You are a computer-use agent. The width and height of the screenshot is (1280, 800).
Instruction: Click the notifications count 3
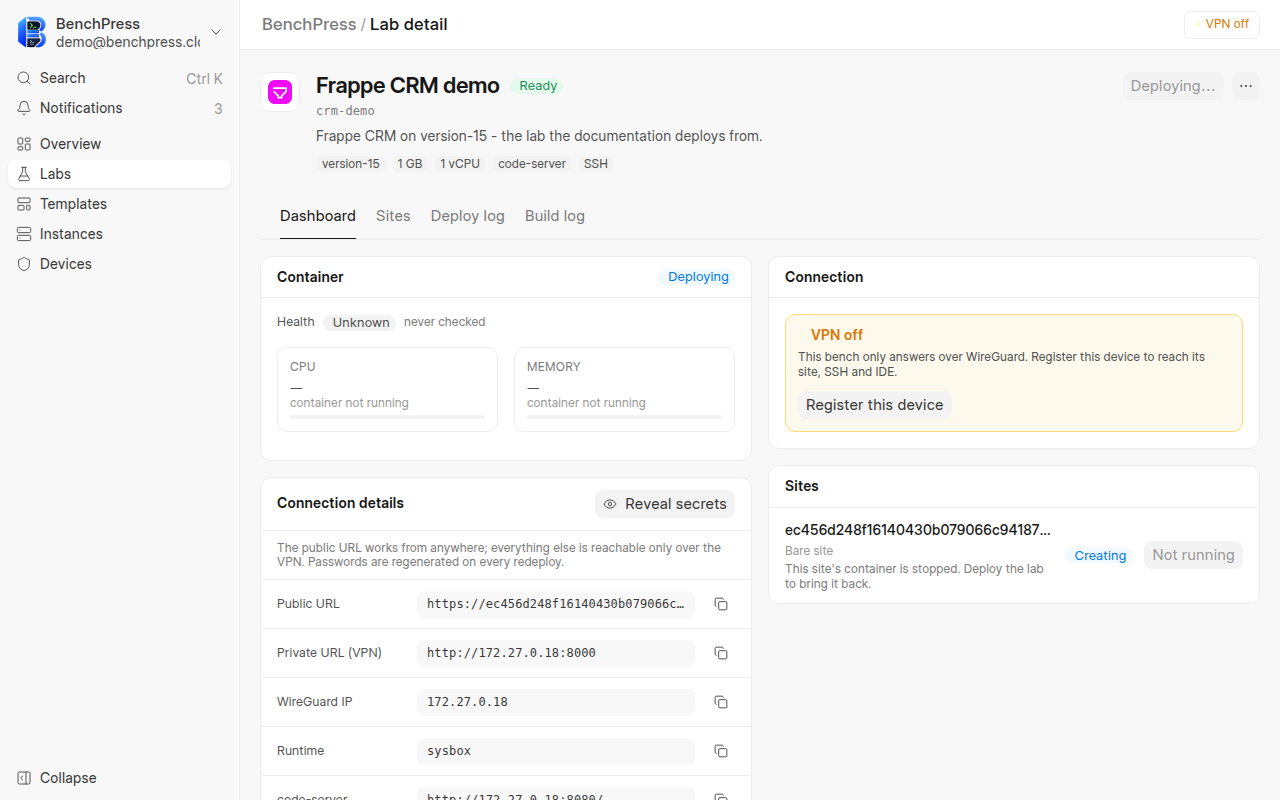tap(218, 108)
